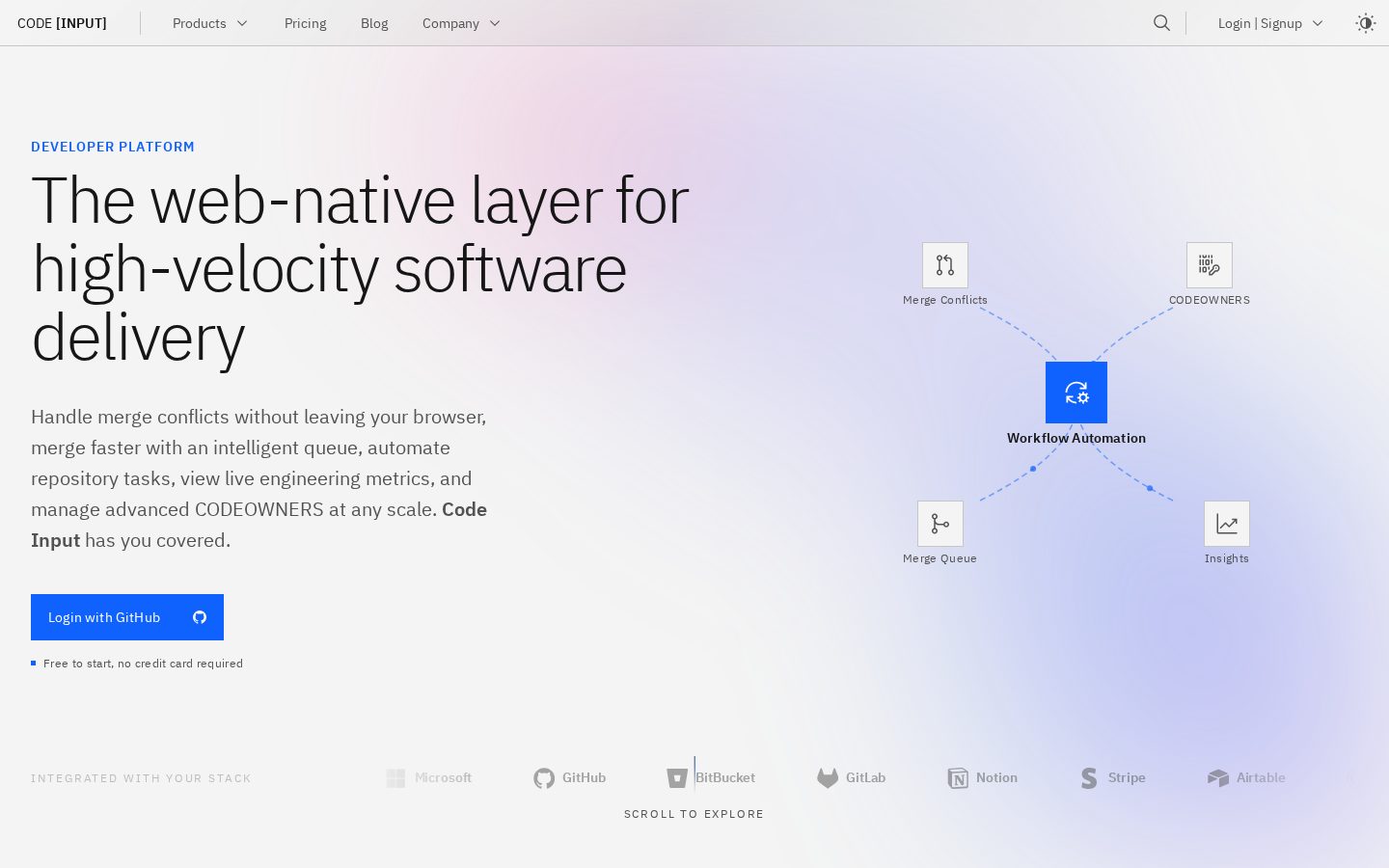Click the Stripe S logo icon

[x=1089, y=778]
